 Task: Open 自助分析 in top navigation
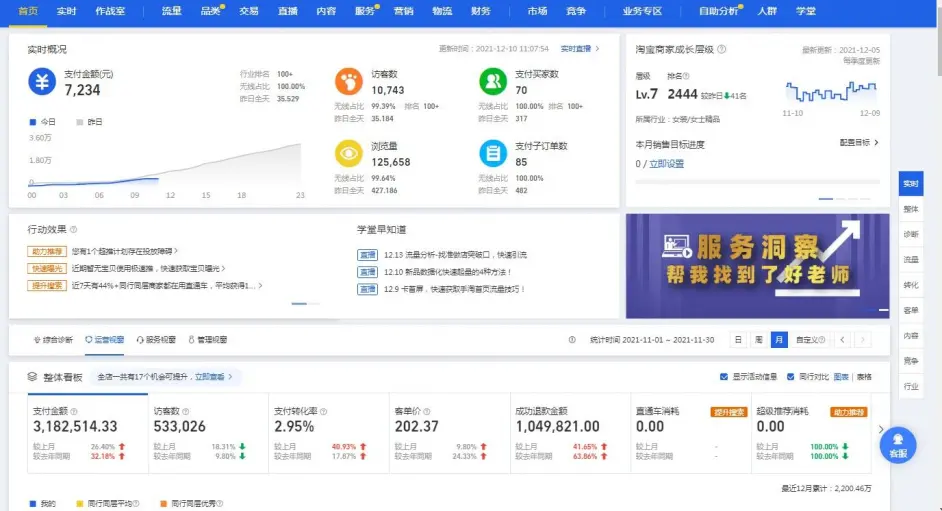718,11
